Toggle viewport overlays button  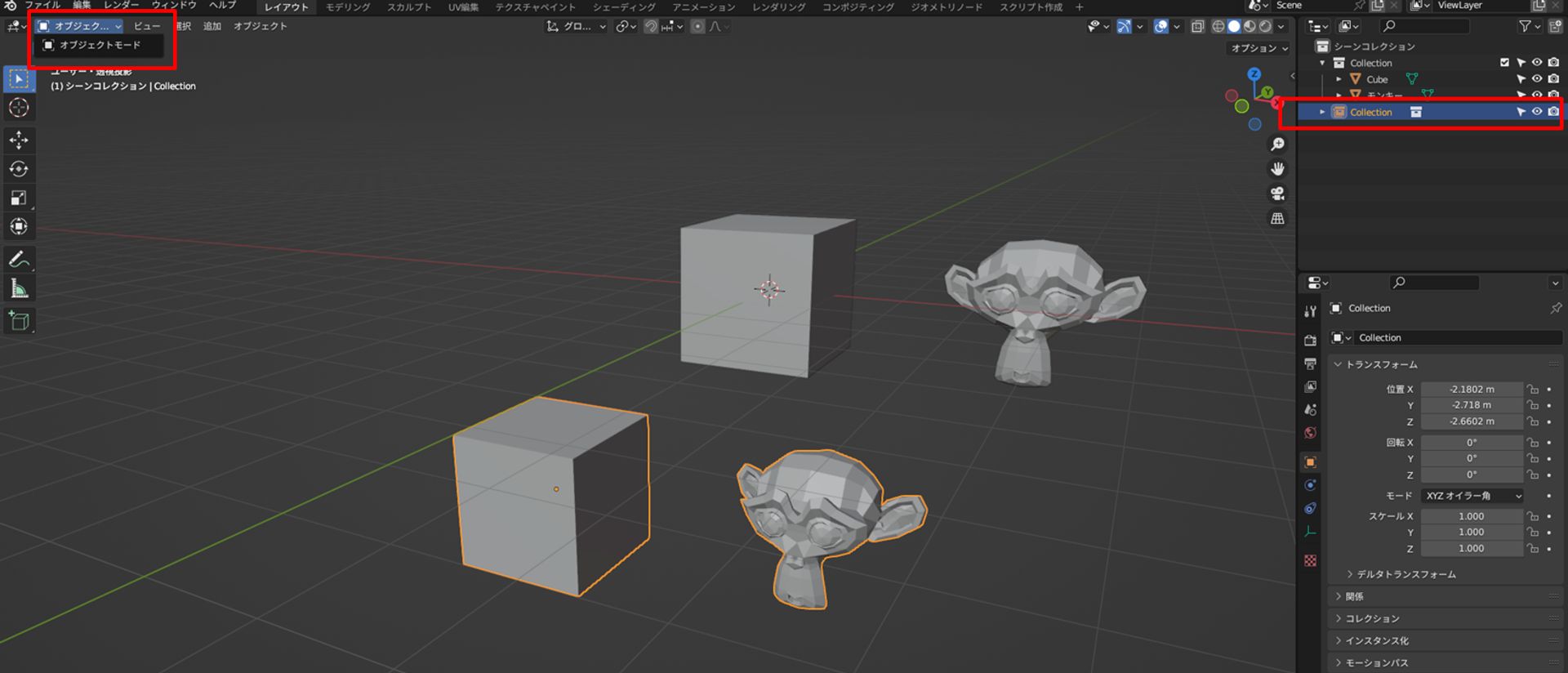[x=1161, y=27]
